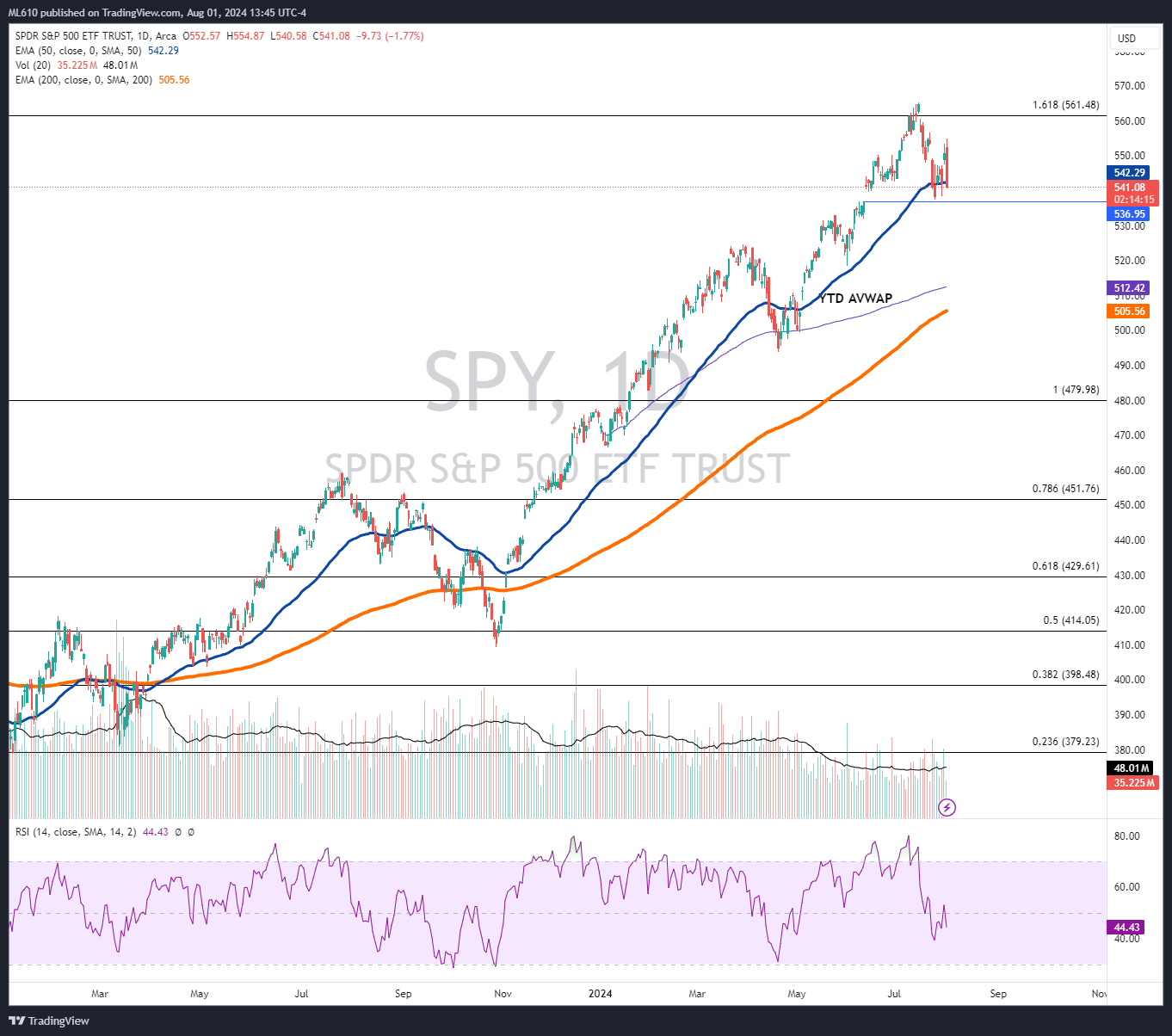Click the 0.382 (398.48) Fibonacci label
Screen dimensions: 1172x1036
pos(1065,675)
